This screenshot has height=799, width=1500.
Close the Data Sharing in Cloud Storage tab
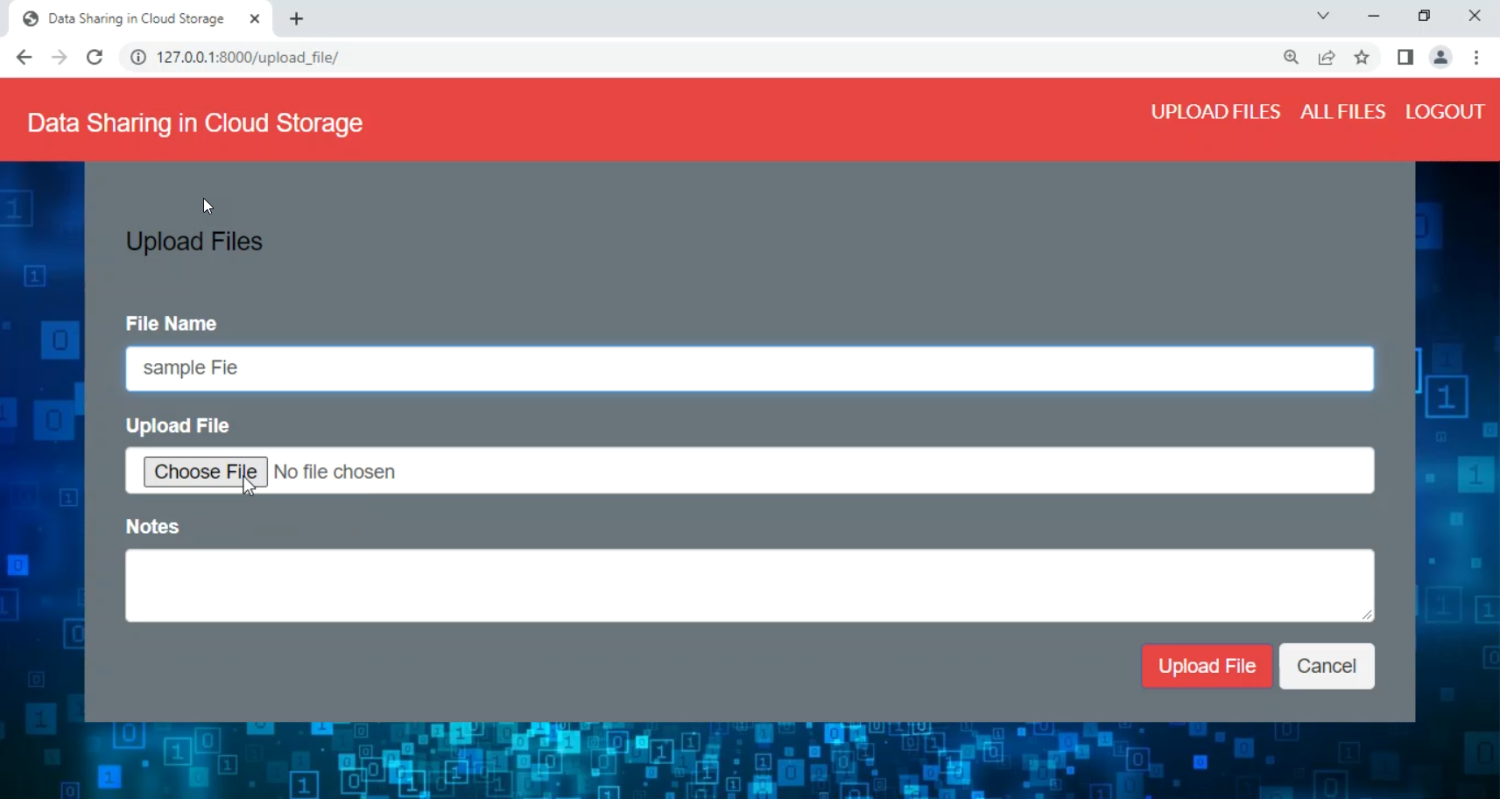point(254,19)
